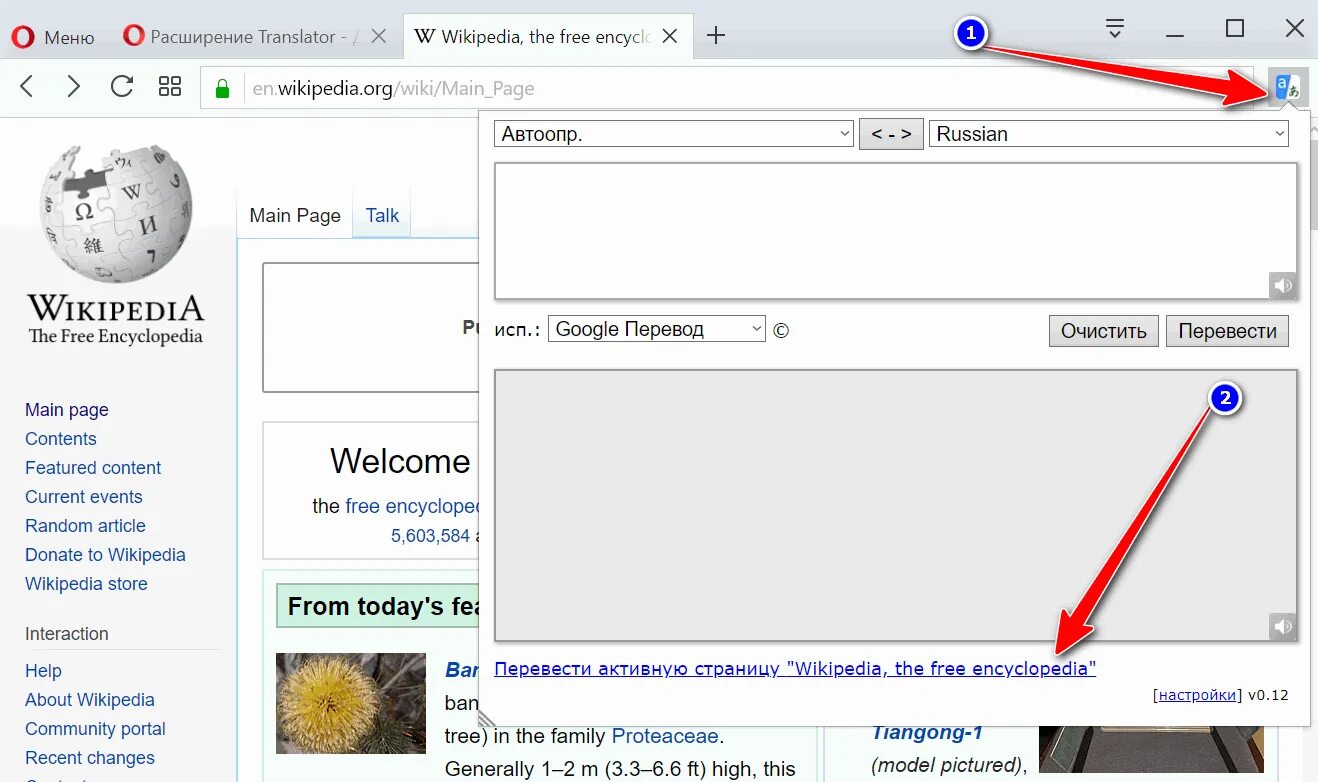Click the Wikipedia globe logo

click(x=116, y=214)
